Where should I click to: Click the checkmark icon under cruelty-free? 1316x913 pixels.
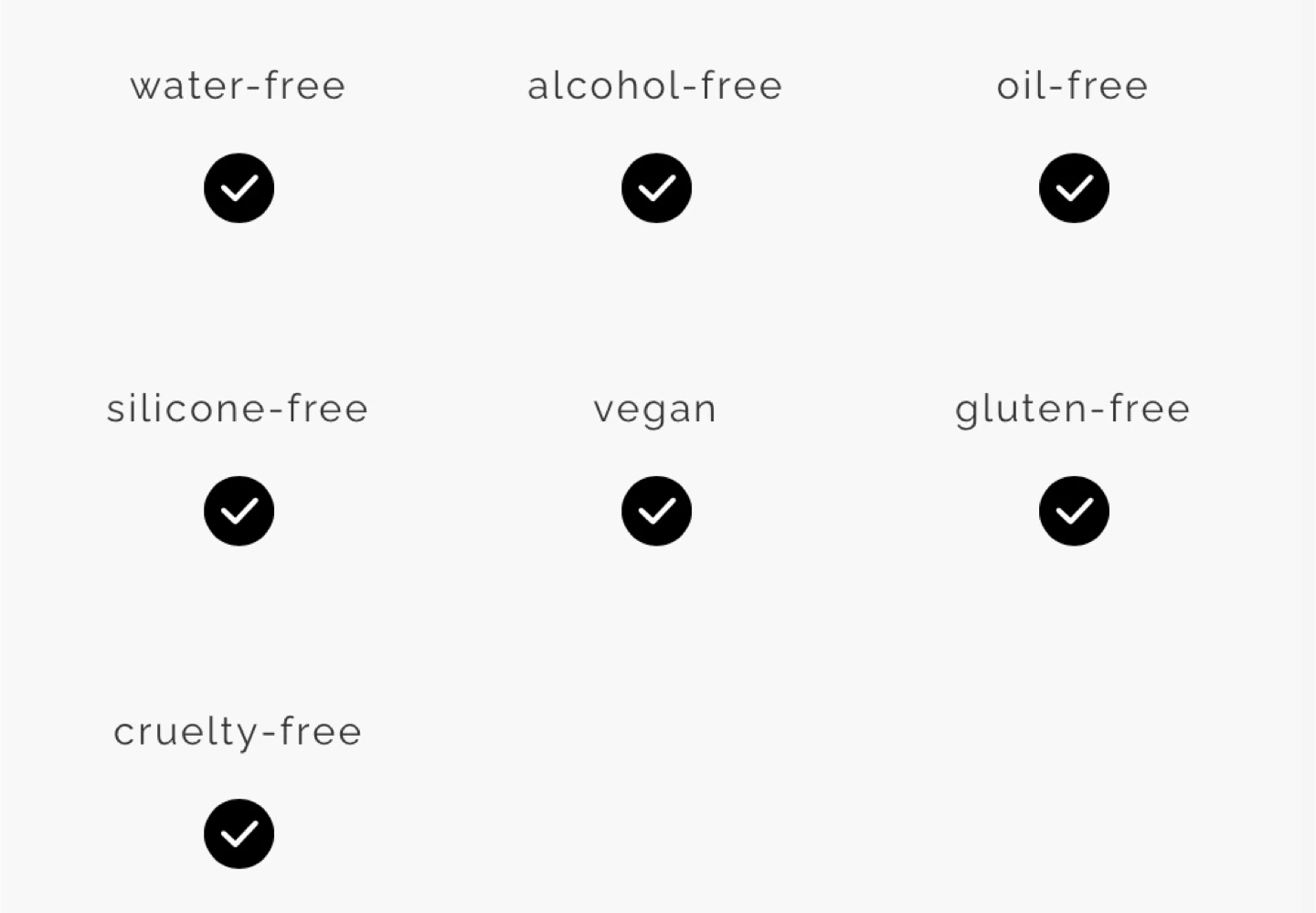pyautogui.click(x=239, y=833)
